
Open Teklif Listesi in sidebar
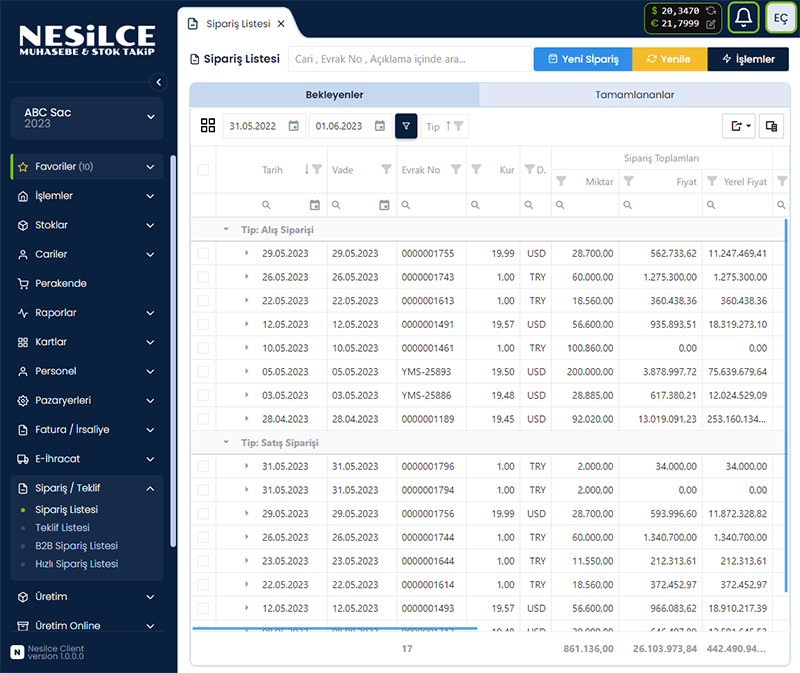[x=62, y=528]
